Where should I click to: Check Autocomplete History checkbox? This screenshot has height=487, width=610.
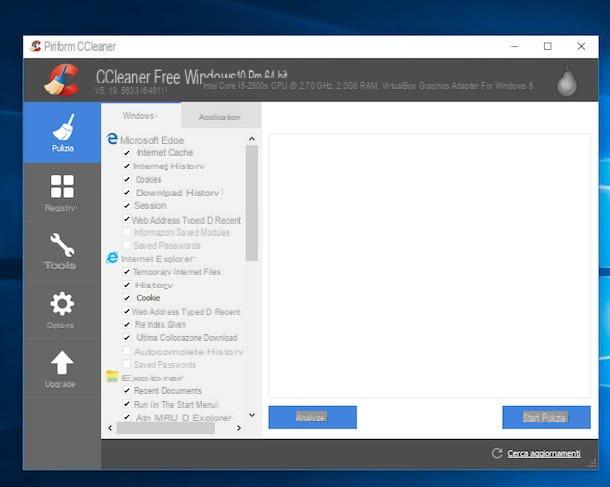[127, 351]
